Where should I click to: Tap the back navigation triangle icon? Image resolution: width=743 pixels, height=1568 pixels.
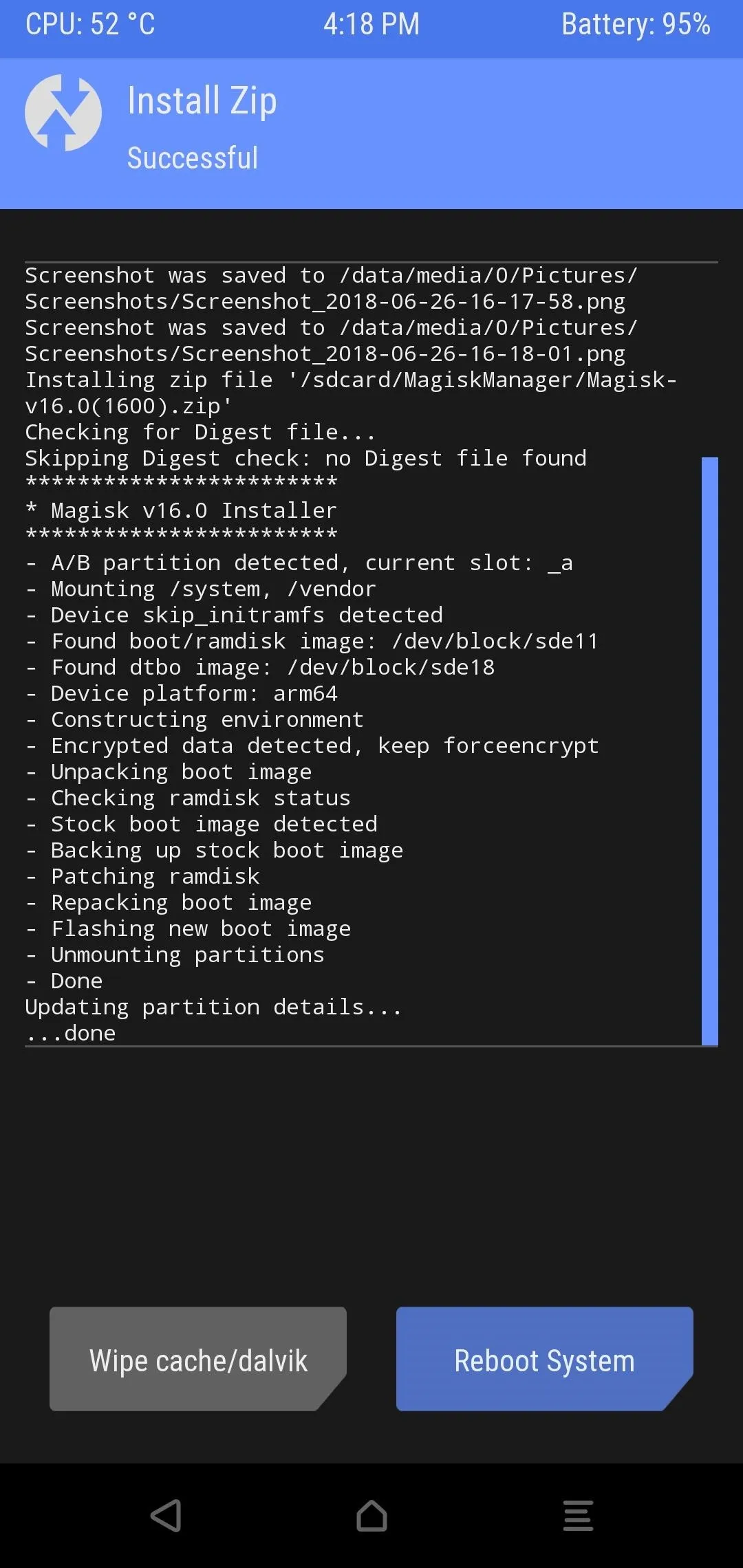(166, 1515)
